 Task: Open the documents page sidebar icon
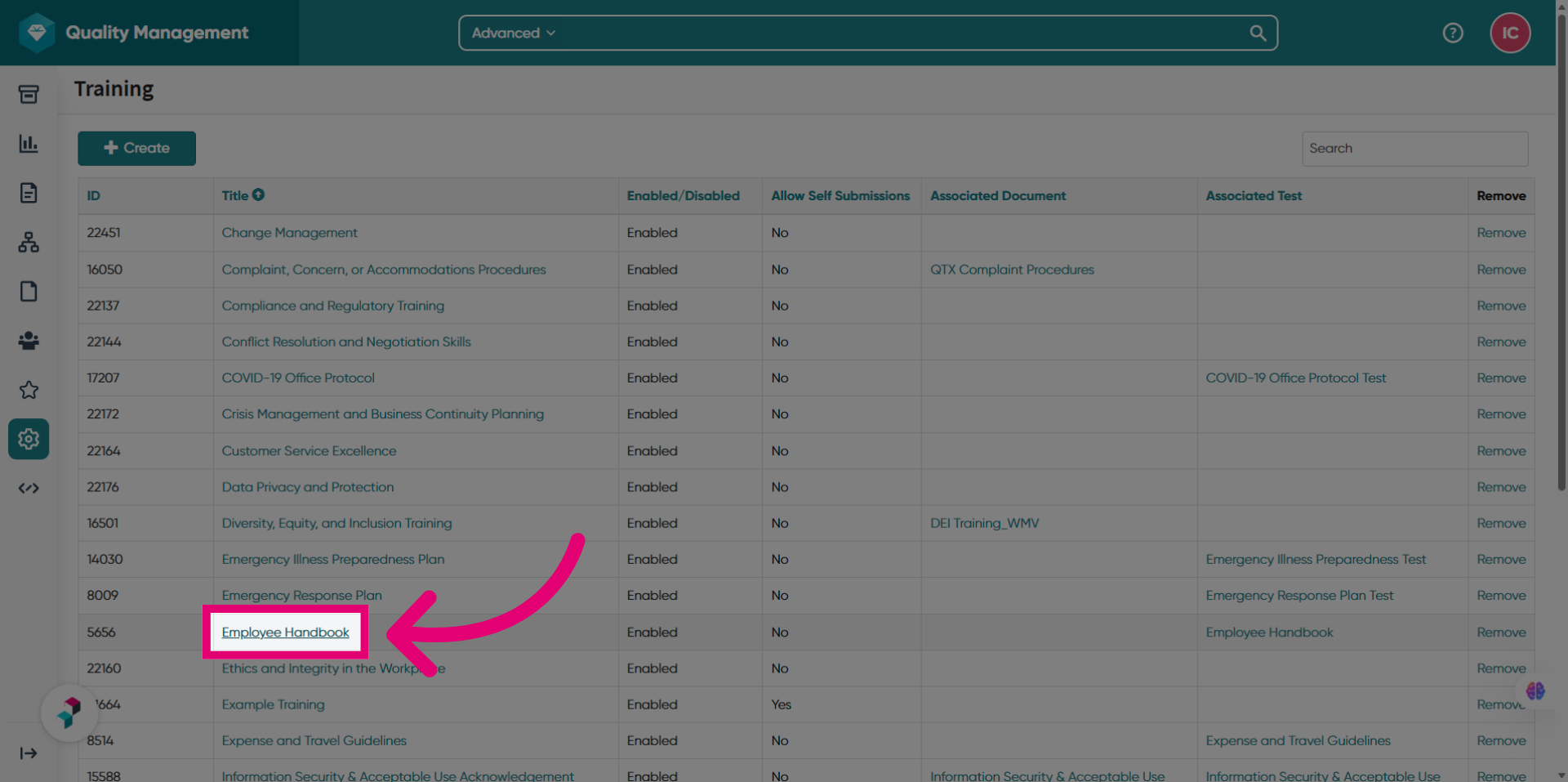point(29,193)
